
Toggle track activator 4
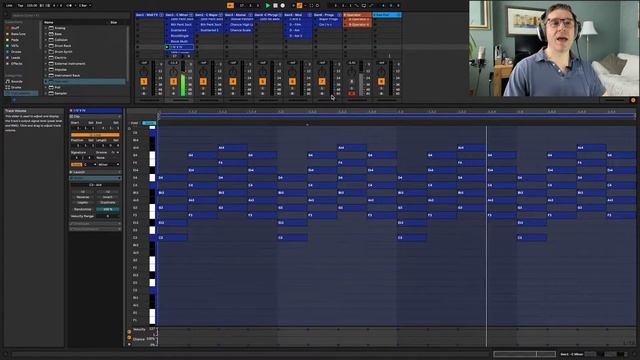tap(233, 82)
